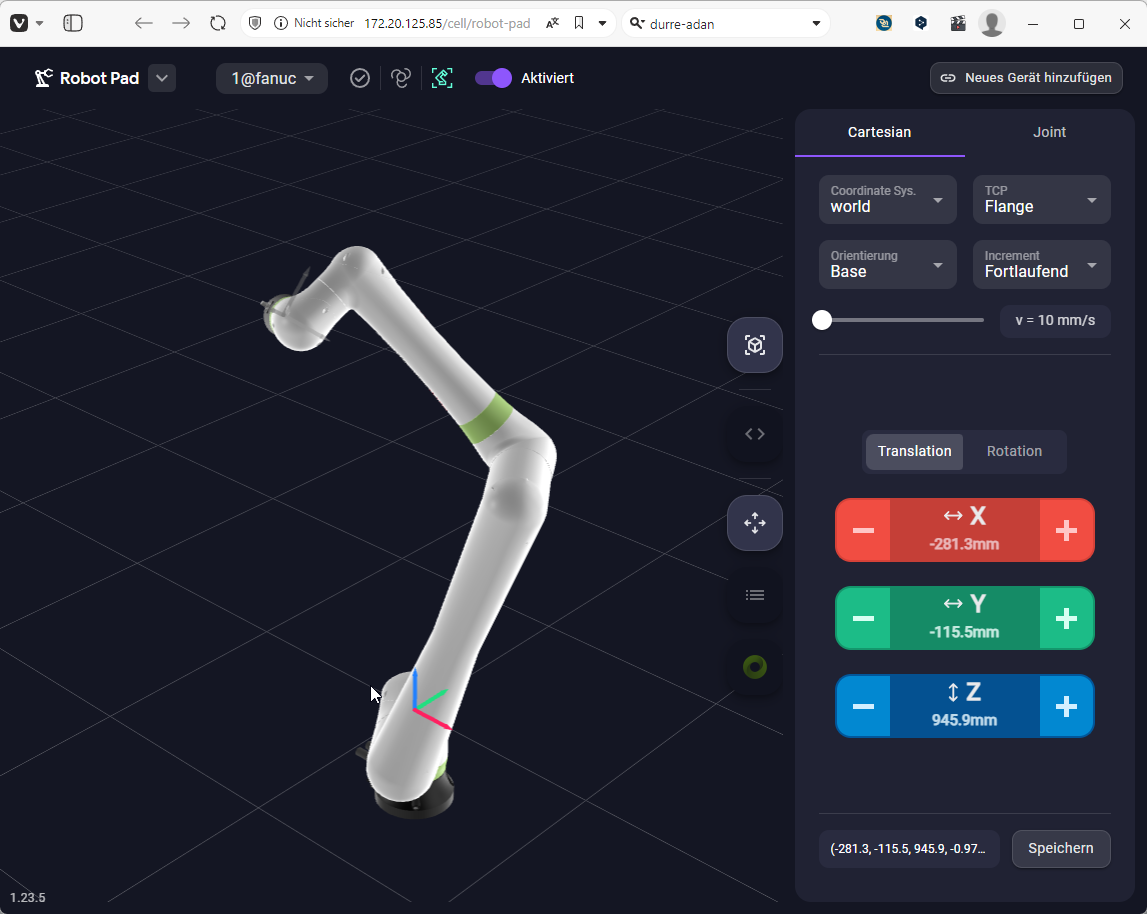Open the list lines icon button
Screen dimensions: 1147x914
tap(754, 595)
